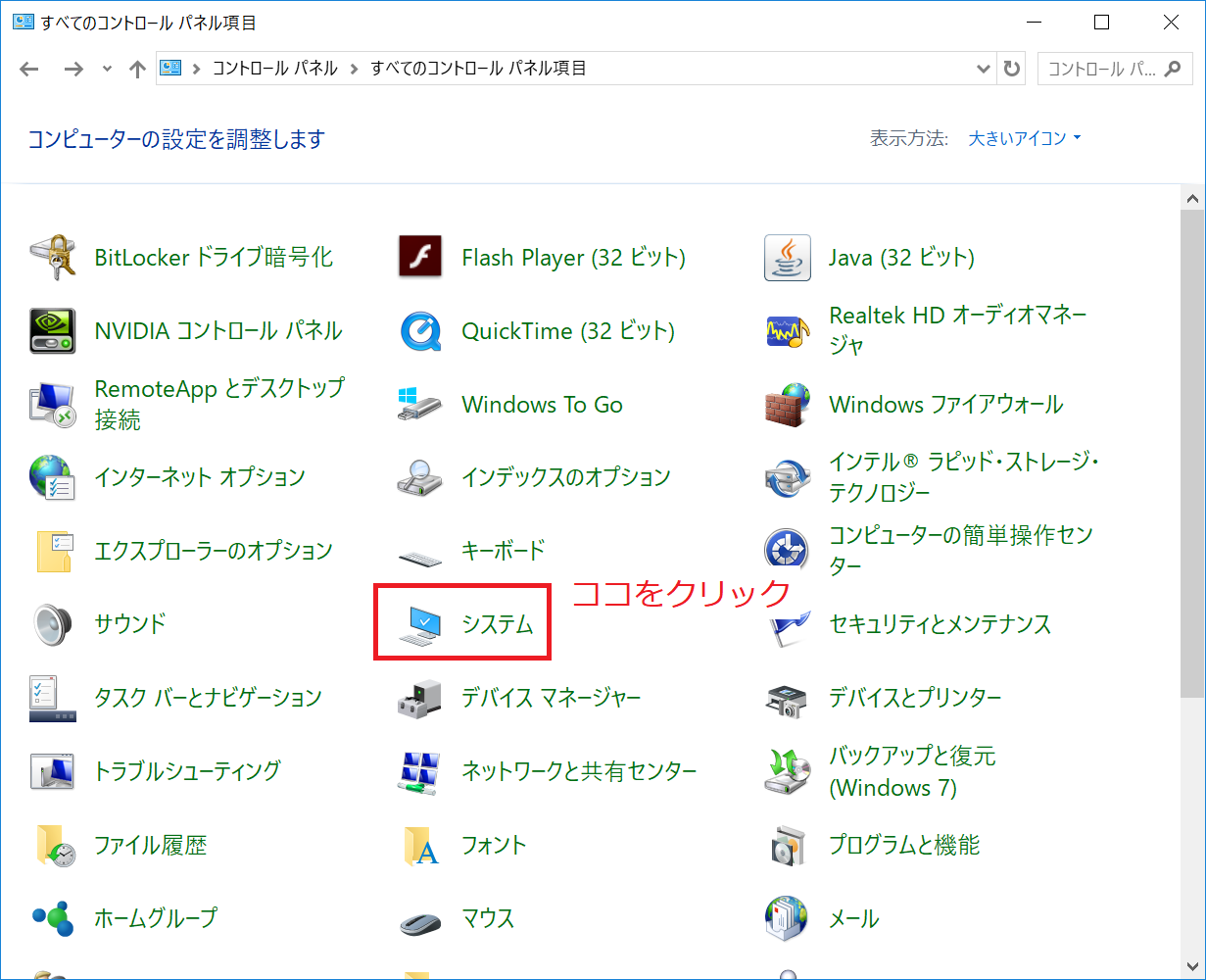
Task: Go back with the back arrow button
Action: pos(29,69)
